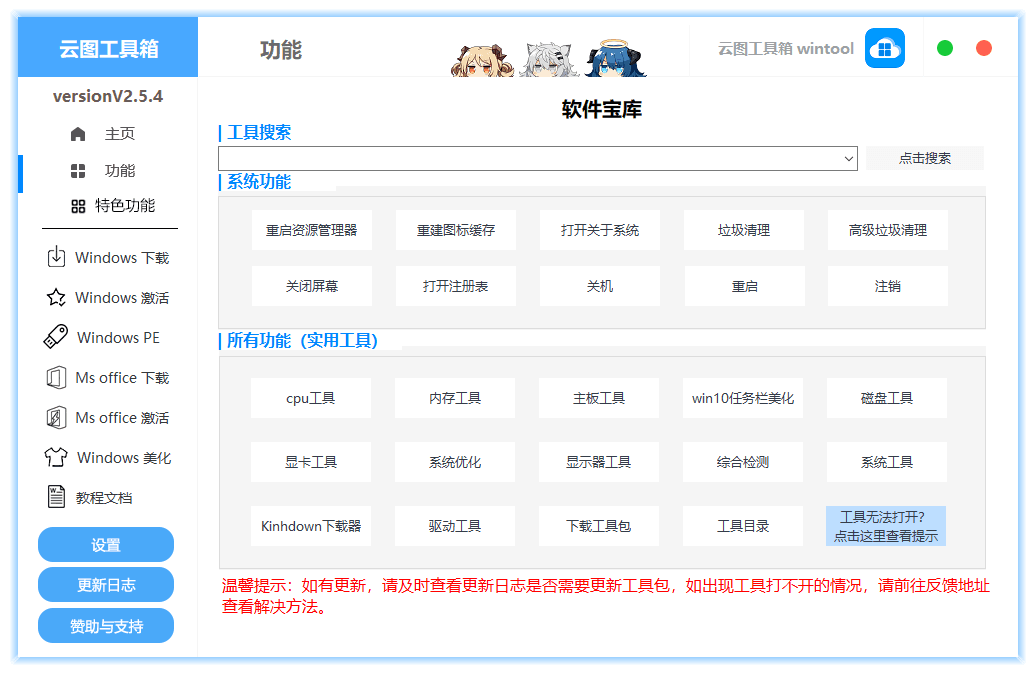Click the Ms office 下载 icon
The width and height of the screenshot is (1036, 673).
(x=56, y=377)
